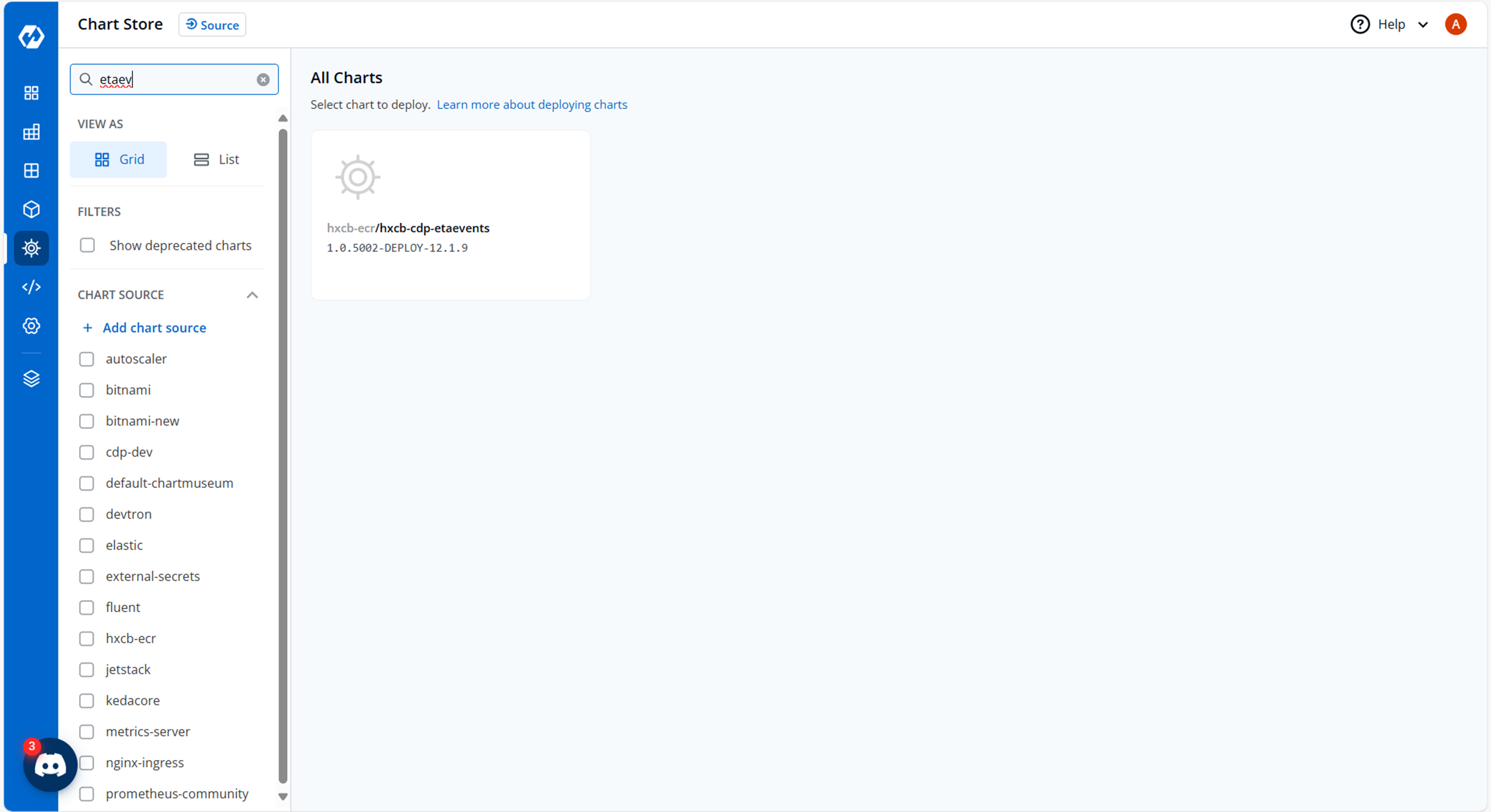Collapse the Chart Source section
The width and height of the screenshot is (1491, 812).
[252, 295]
